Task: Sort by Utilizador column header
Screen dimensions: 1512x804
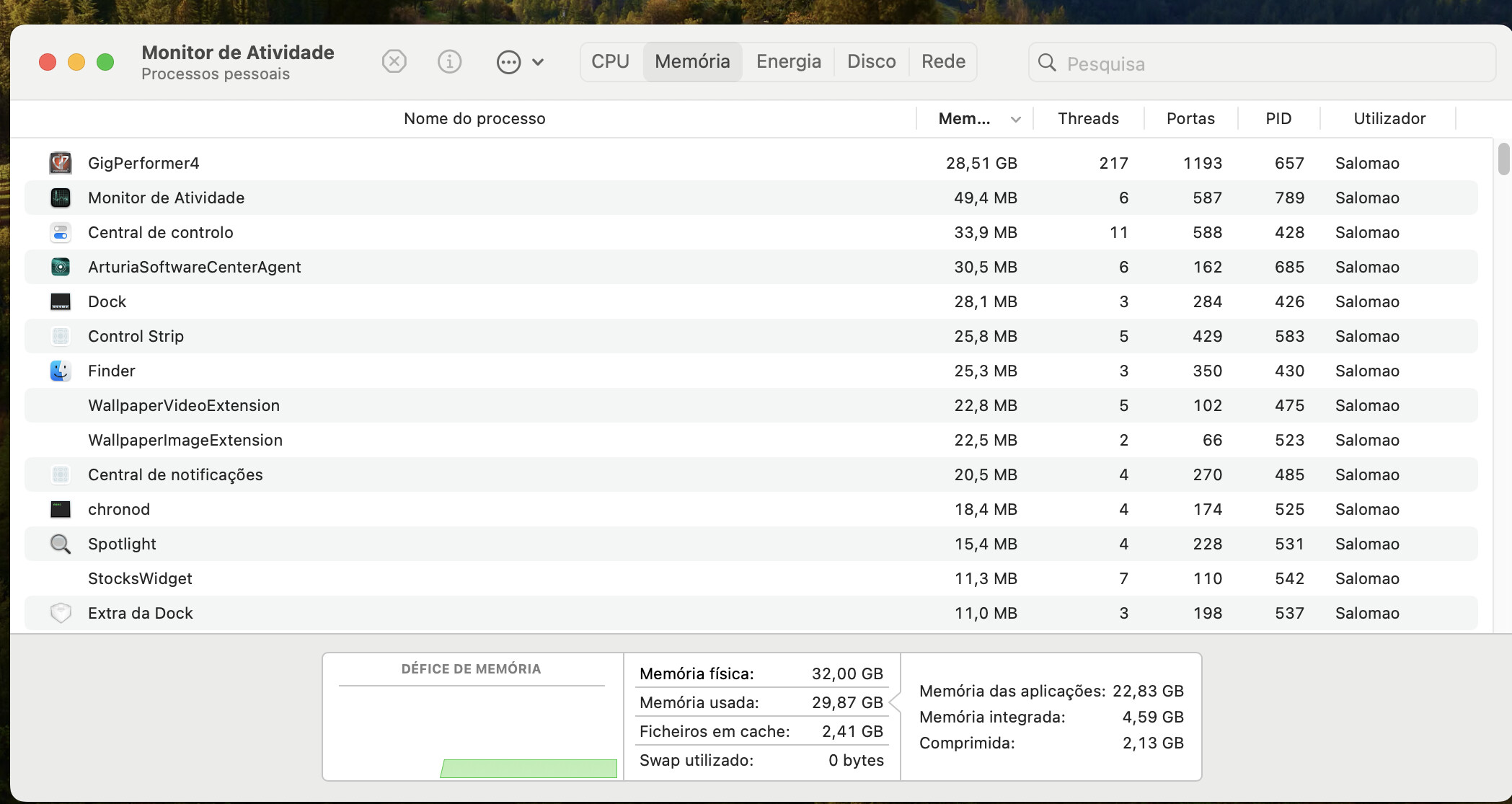Action: 1389,118
